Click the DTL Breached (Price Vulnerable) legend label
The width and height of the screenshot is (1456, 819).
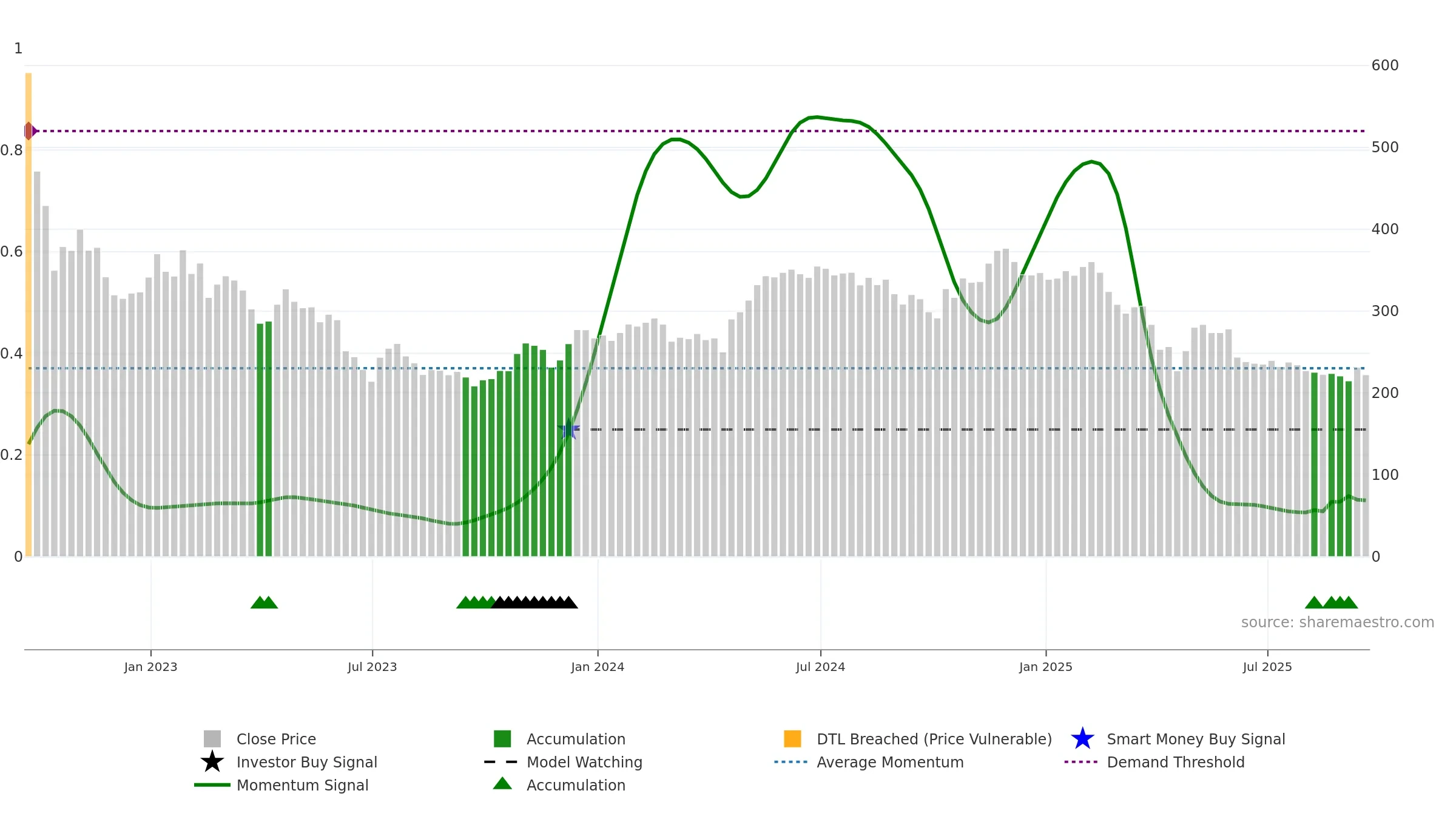934,739
